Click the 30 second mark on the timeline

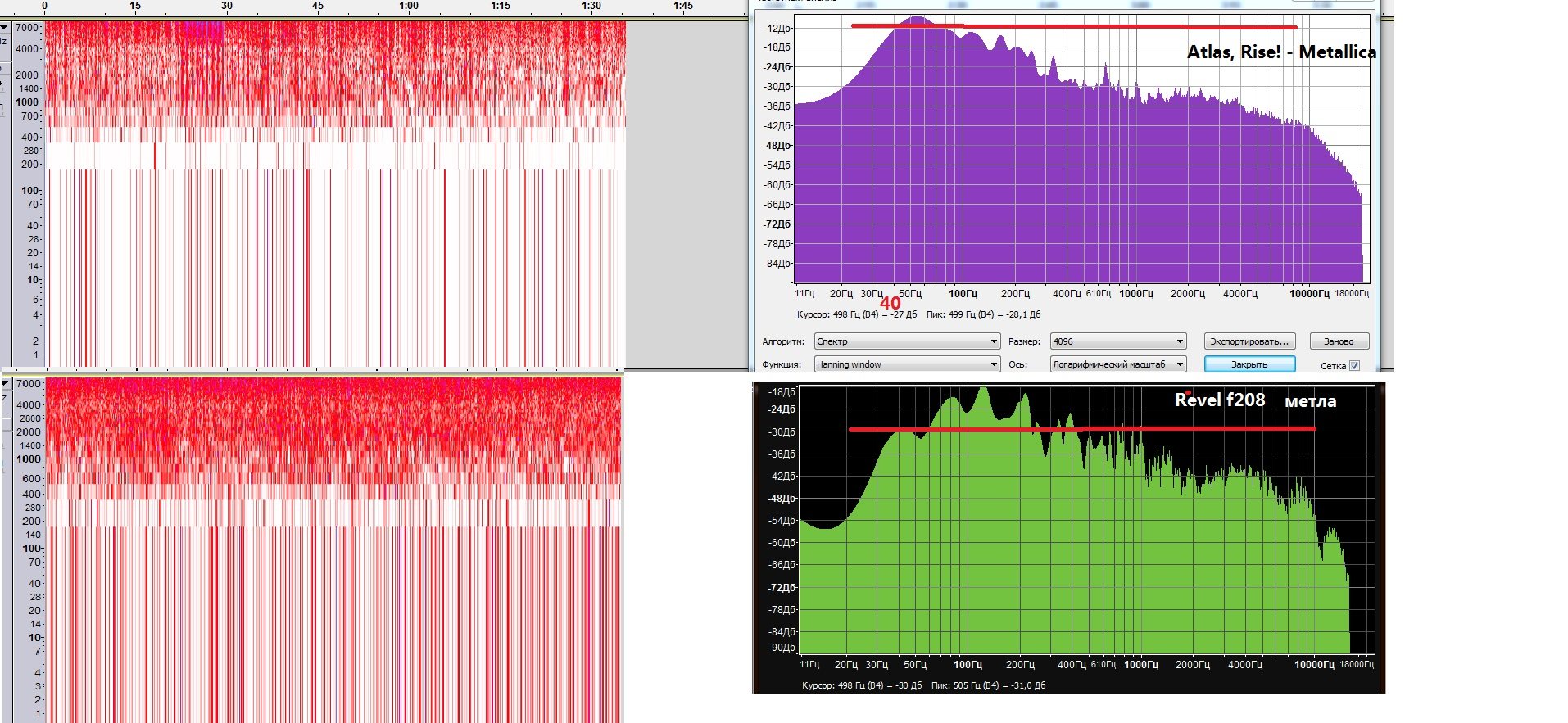tap(227, 6)
